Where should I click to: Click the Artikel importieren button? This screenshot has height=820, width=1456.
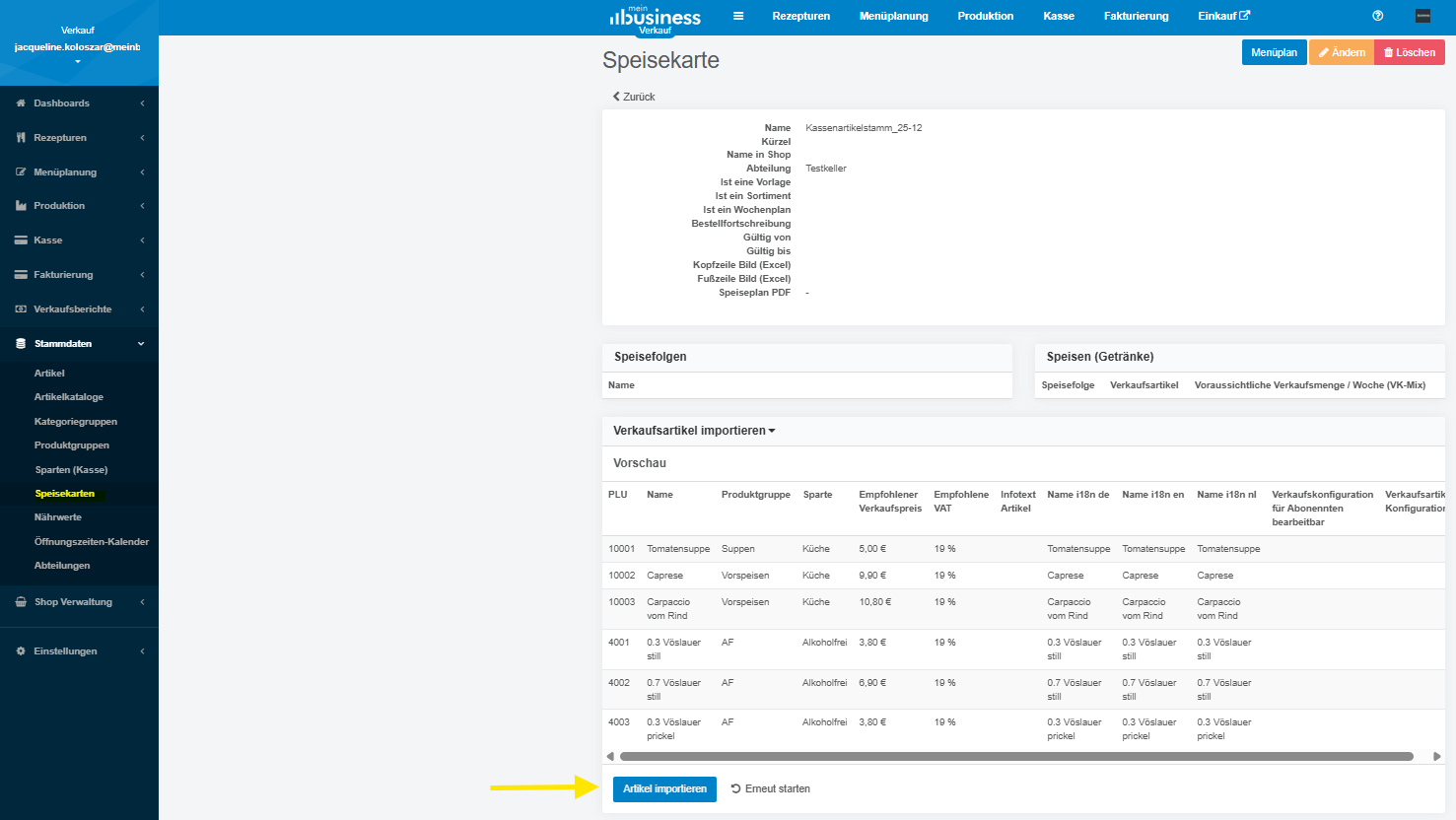coord(664,788)
